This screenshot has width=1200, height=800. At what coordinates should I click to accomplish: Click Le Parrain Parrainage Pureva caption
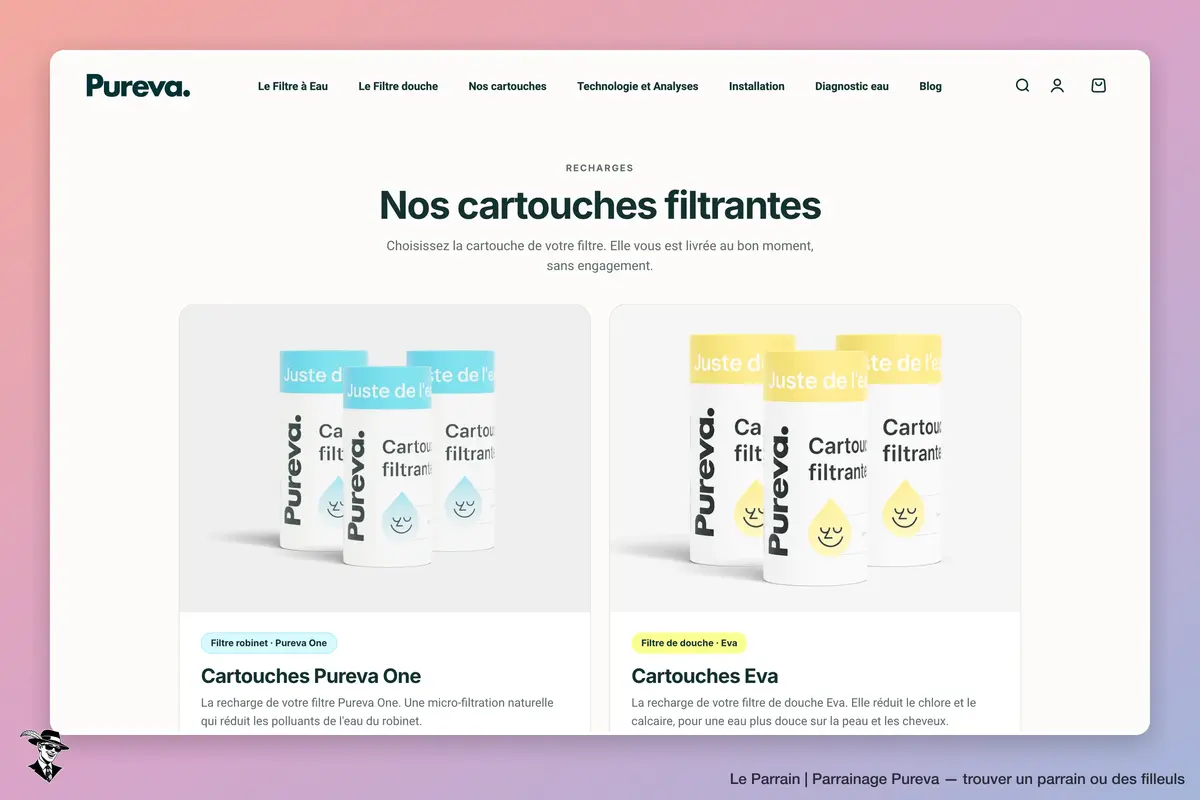pyautogui.click(x=957, y=779)
